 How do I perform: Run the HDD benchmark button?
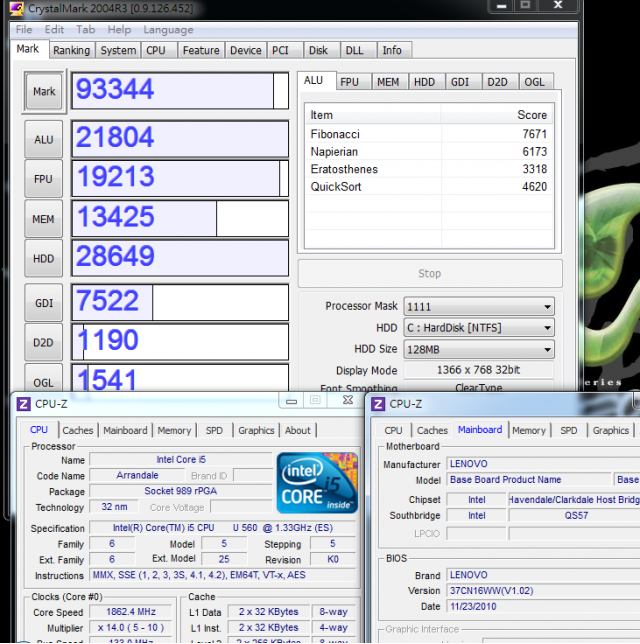point(44,259)
